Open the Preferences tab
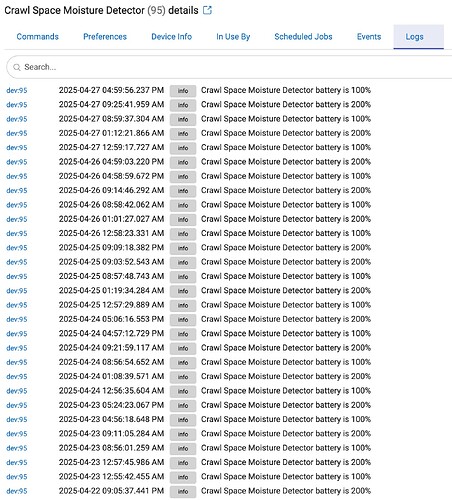 point(105,37)
